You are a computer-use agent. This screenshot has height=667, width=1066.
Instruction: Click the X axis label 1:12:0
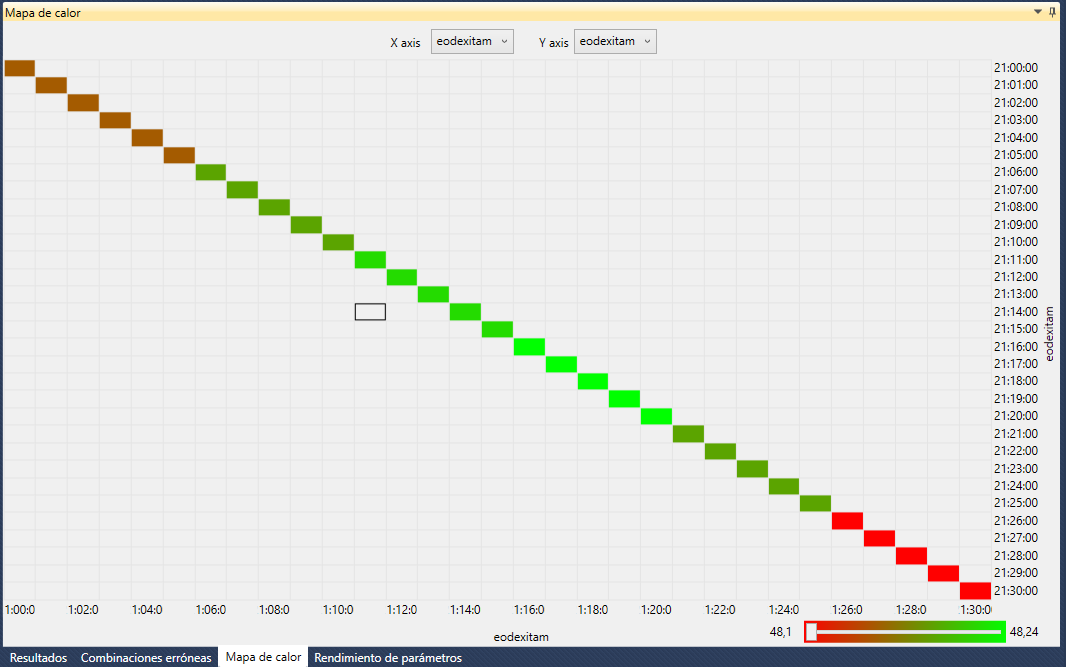[x=402, y=610]
